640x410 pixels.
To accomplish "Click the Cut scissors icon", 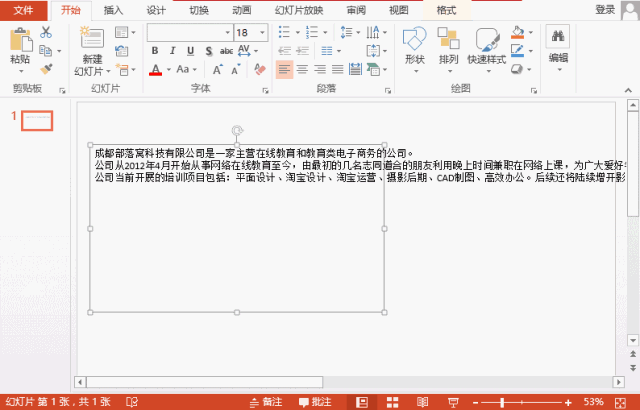I will (46, 32).
